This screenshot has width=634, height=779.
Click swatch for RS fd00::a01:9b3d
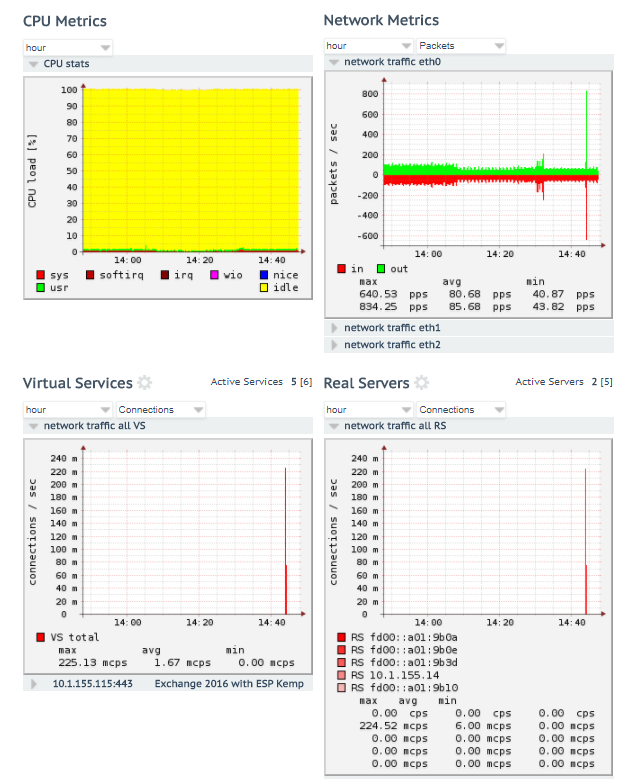[x=341, y=662]
